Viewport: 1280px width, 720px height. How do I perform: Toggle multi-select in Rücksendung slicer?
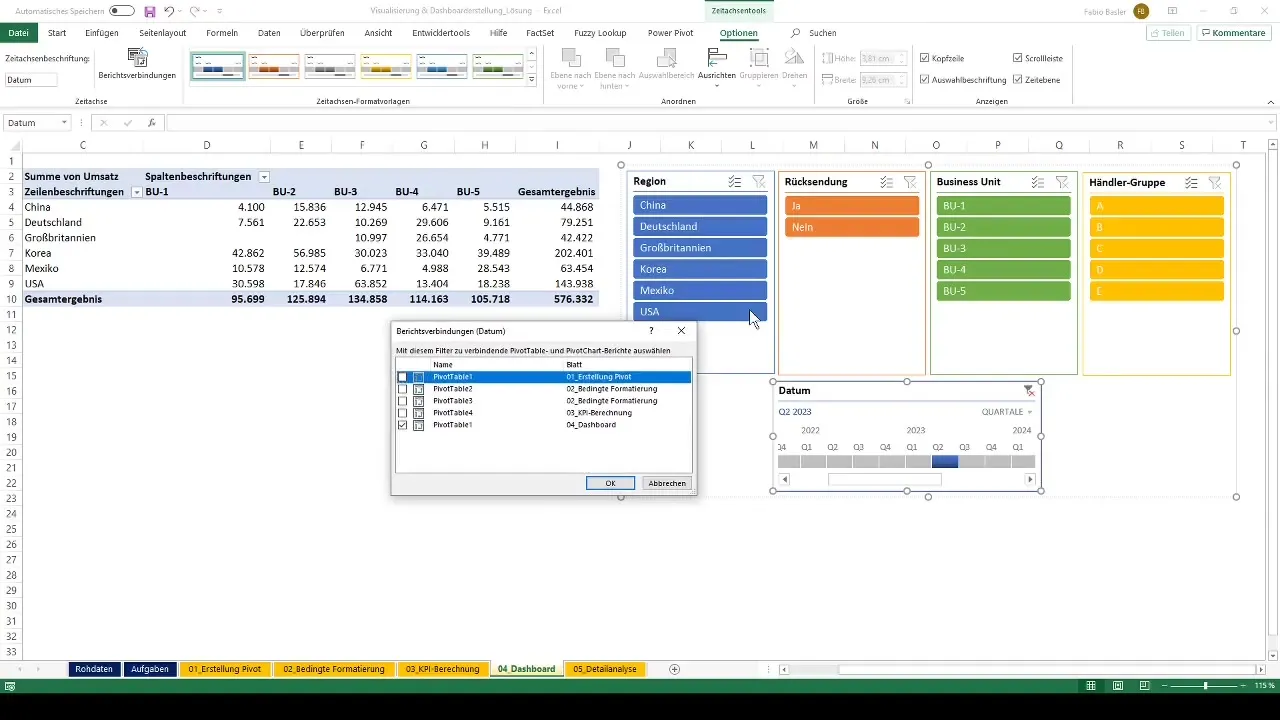tap(886, 182)
